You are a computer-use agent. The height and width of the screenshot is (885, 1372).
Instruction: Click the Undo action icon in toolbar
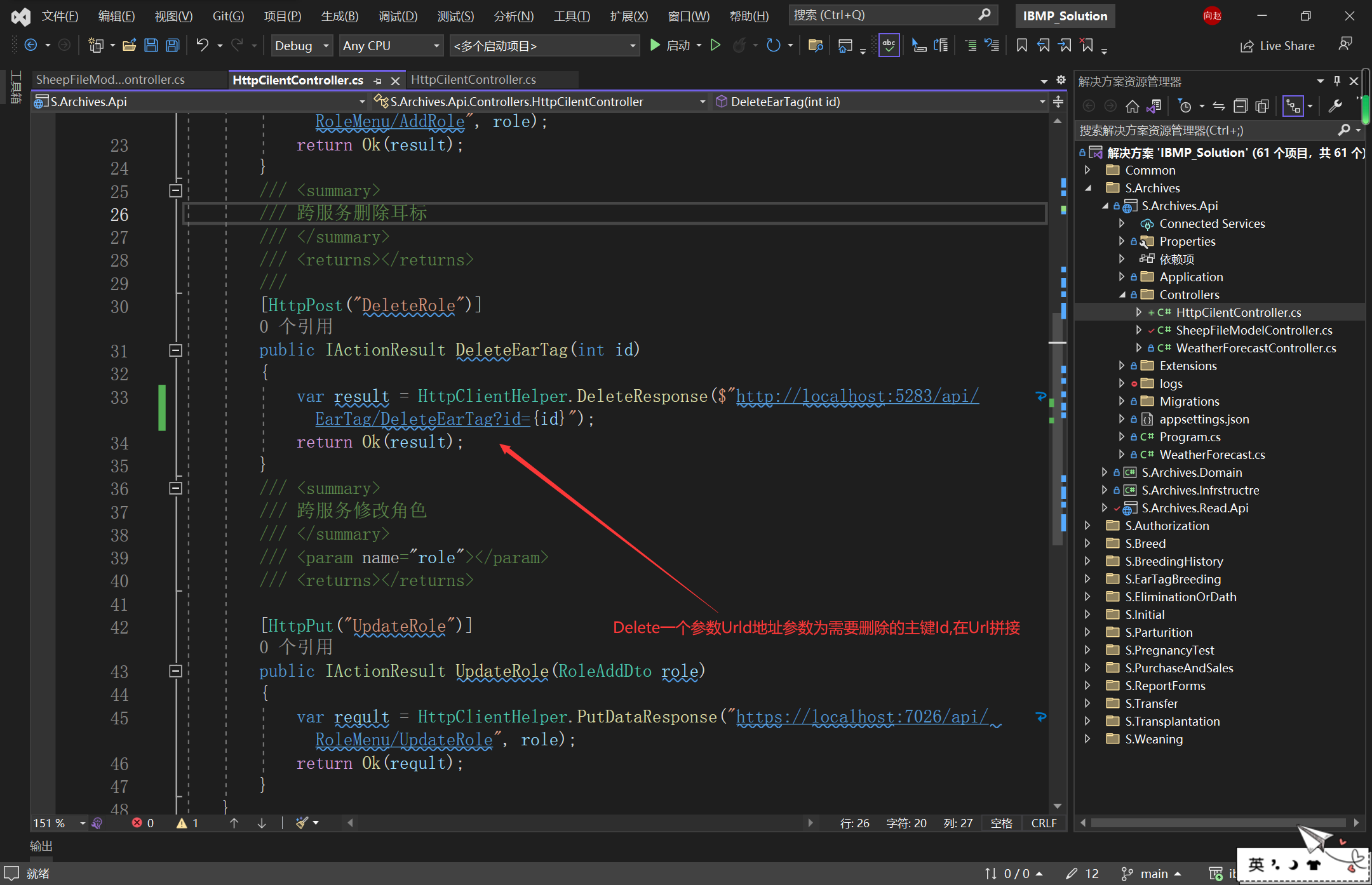point(200,46)
